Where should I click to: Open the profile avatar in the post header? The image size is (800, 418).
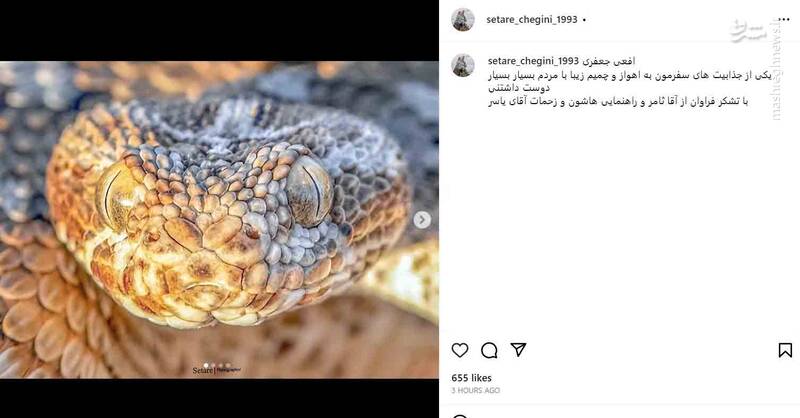463,20
